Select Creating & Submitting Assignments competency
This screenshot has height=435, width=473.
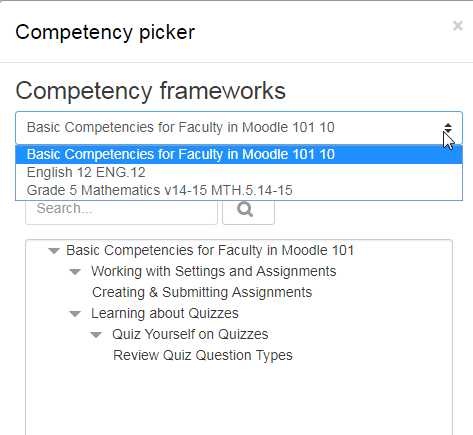pos(202,292)
